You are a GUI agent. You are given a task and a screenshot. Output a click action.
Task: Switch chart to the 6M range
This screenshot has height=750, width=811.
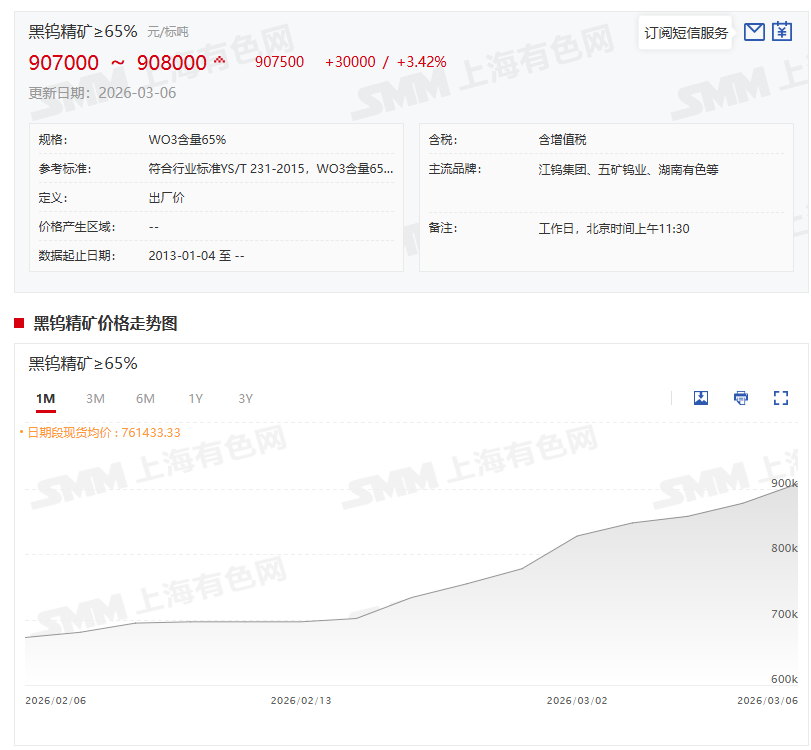(145, 399)
